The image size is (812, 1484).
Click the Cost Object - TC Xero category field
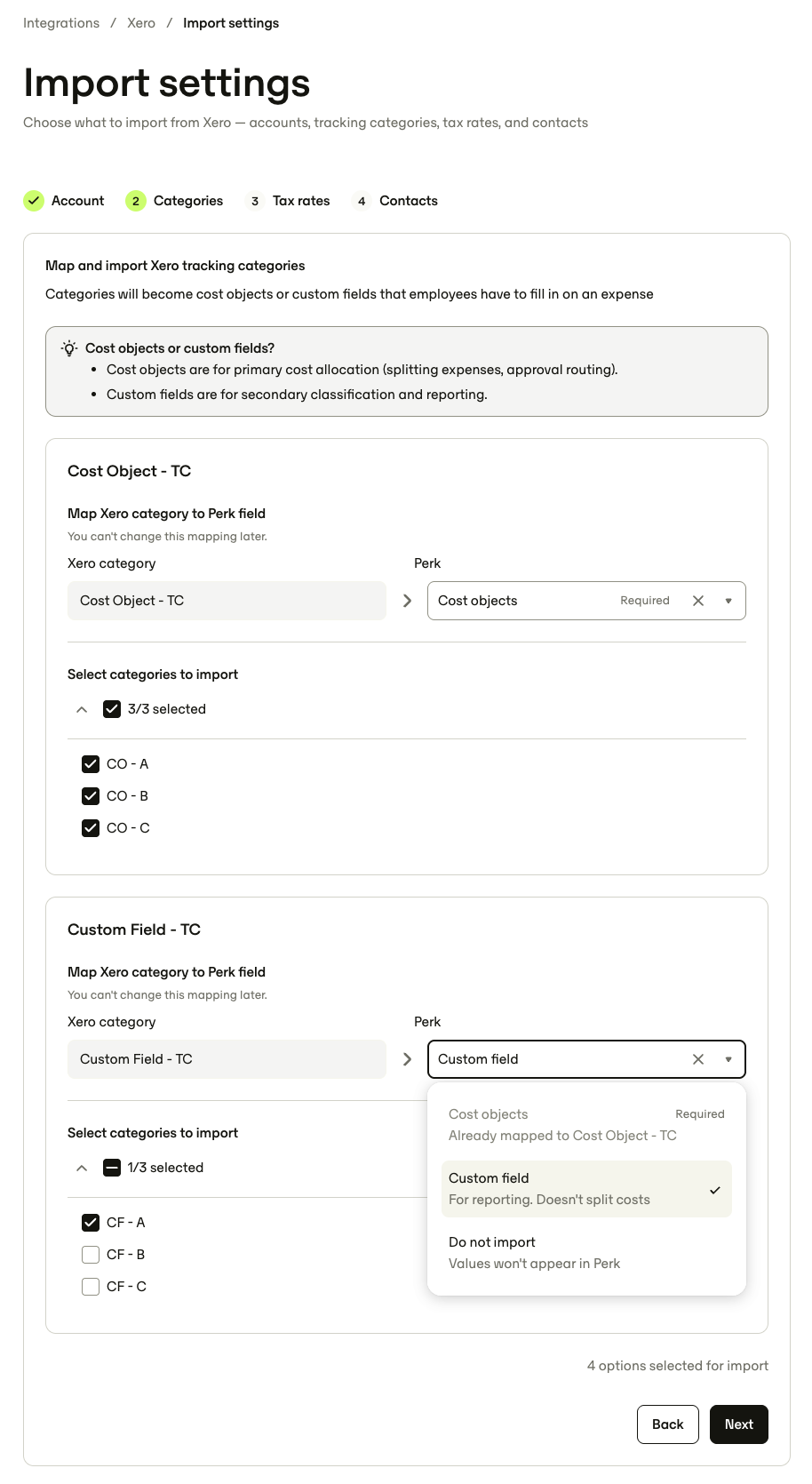pos(227,601)
